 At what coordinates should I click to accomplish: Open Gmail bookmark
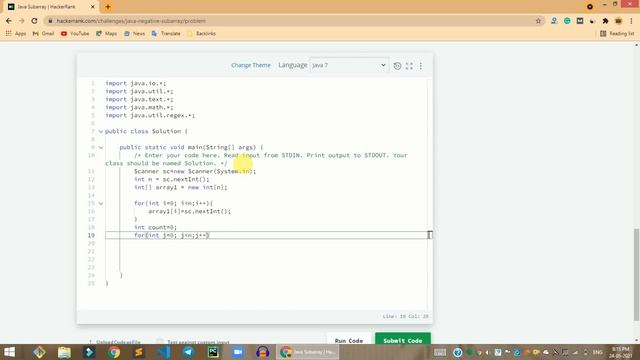pos(43,33)
